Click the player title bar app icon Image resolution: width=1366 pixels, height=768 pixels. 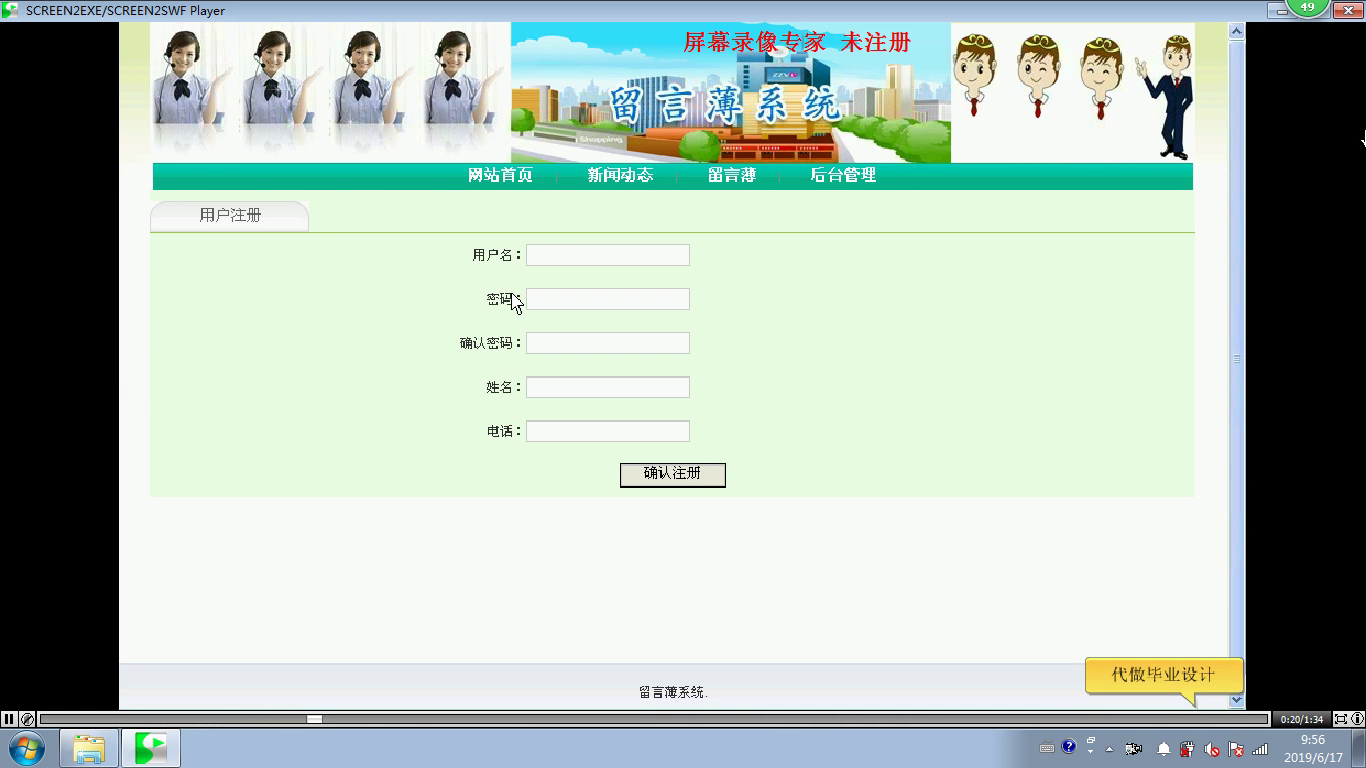point(10,10)
